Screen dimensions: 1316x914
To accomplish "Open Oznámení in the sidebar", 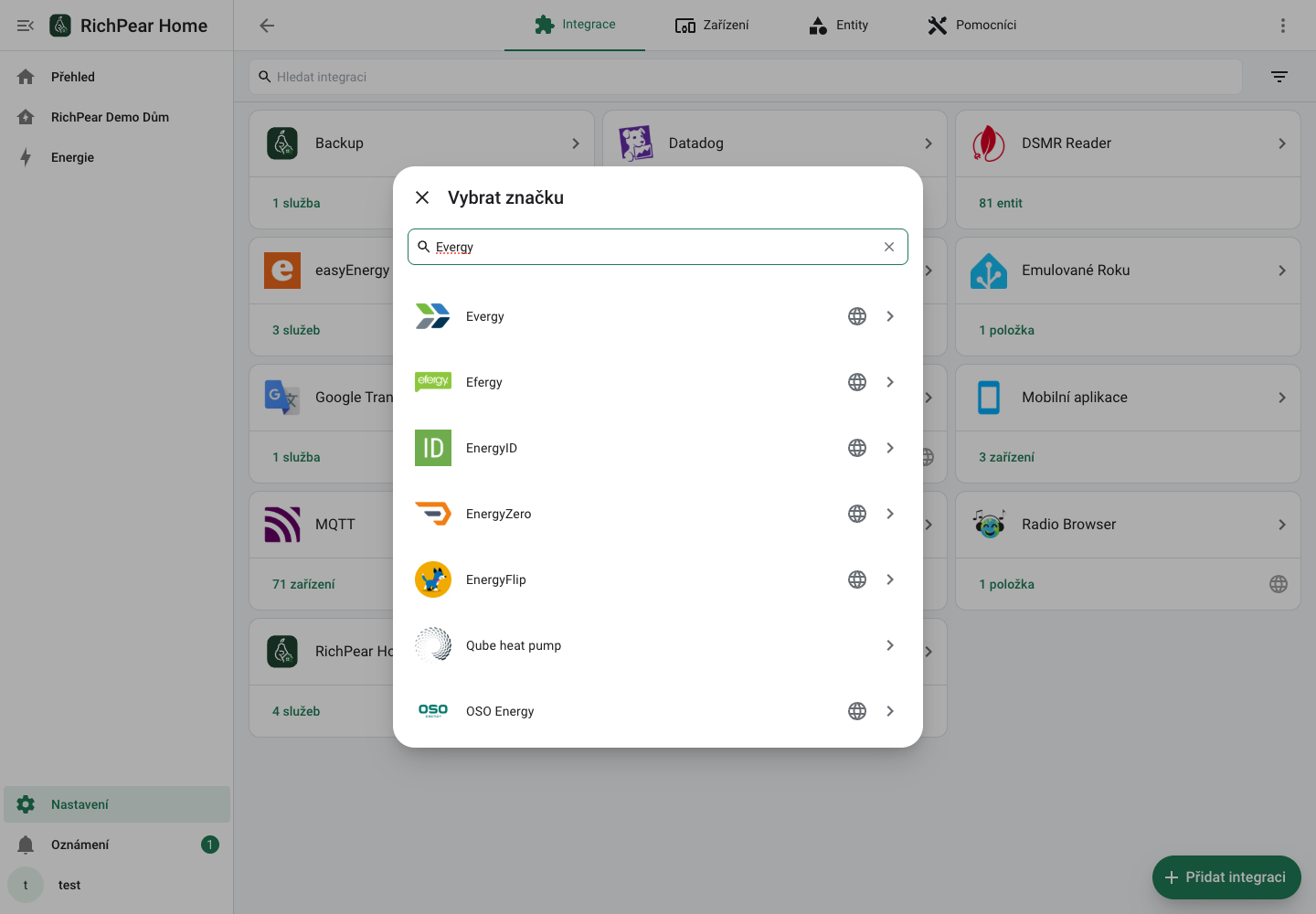I will [117, 845].
